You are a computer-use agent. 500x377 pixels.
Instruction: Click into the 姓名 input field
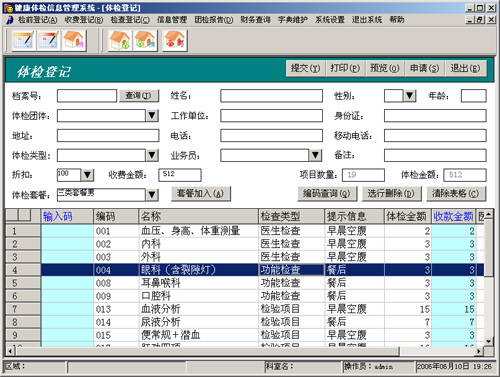point(271,96)
